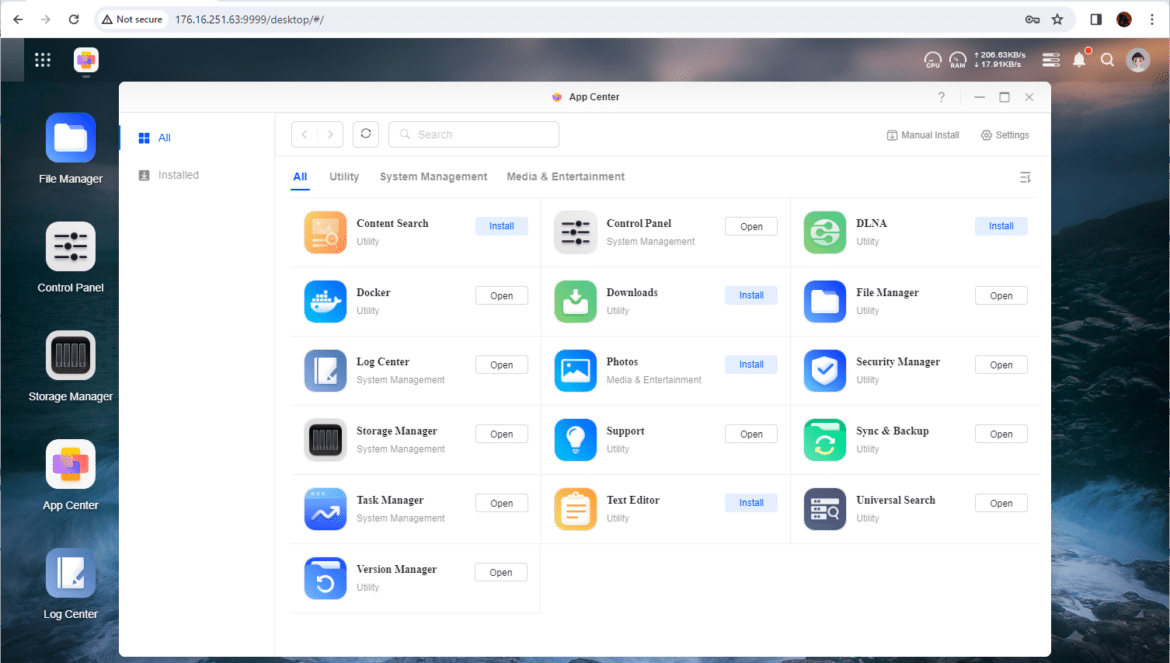This screenshot has height=663, width=1170.
Task: Open the user avatar menu
Action: pos(1138,60)
